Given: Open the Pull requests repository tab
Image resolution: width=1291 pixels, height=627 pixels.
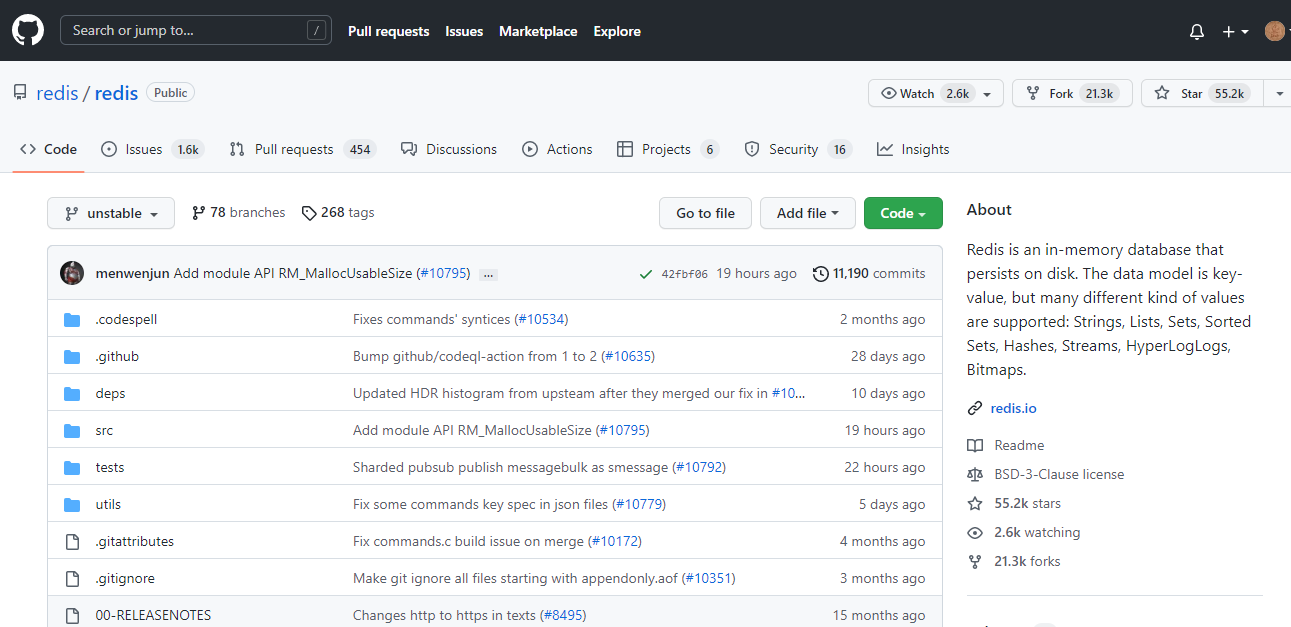Looking at the screenshot, I should coord(293,149).
